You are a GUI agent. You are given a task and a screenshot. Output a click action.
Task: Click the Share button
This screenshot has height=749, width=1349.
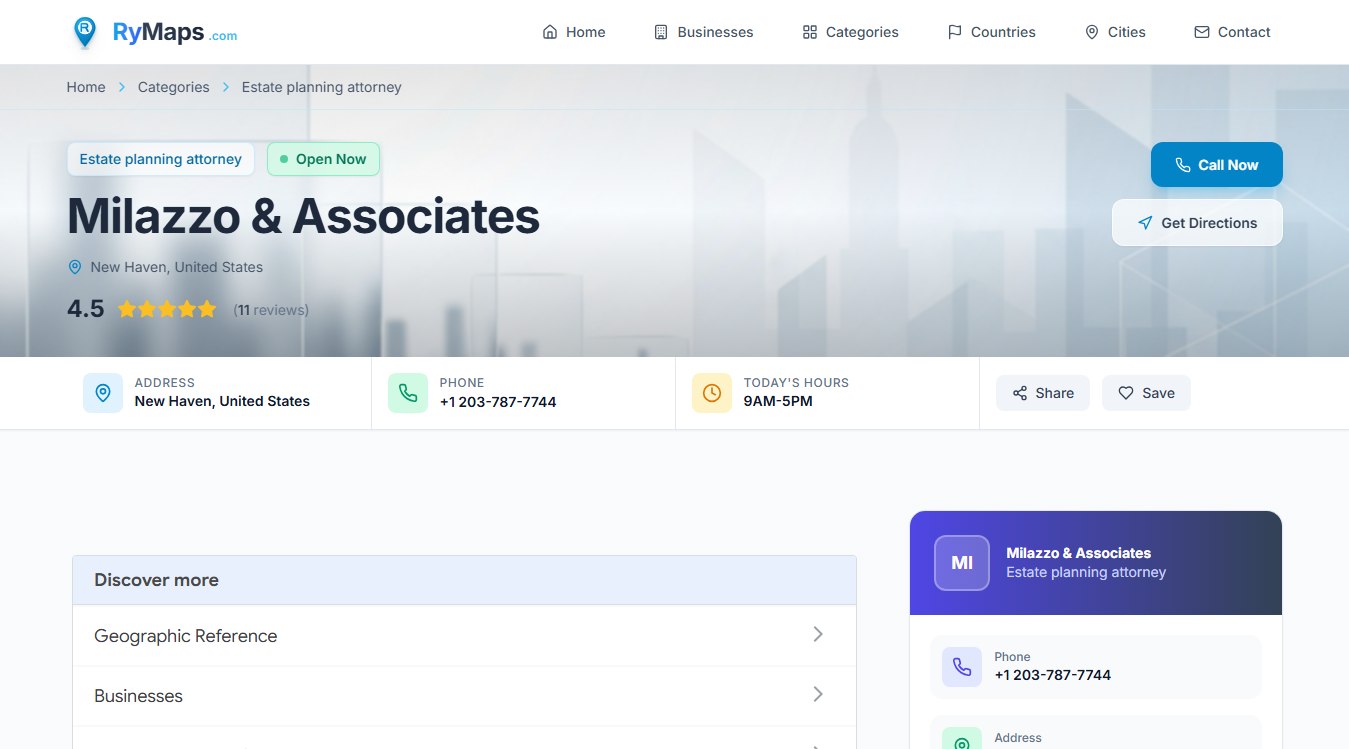click(1043, 393)
